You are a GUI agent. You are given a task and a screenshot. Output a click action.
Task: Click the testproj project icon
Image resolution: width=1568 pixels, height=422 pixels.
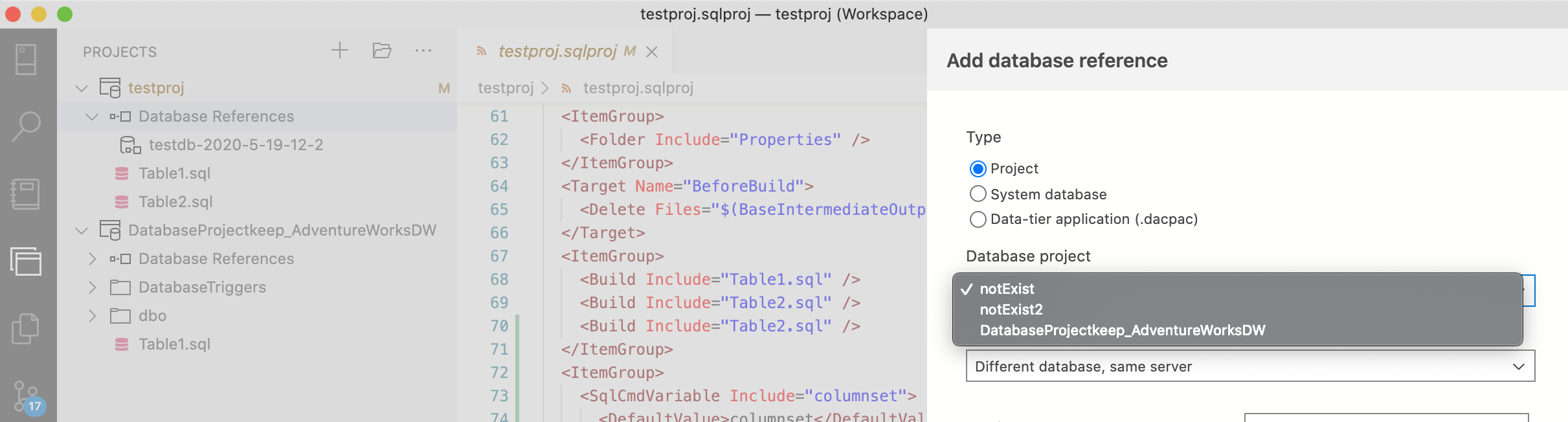pos(110,87)
